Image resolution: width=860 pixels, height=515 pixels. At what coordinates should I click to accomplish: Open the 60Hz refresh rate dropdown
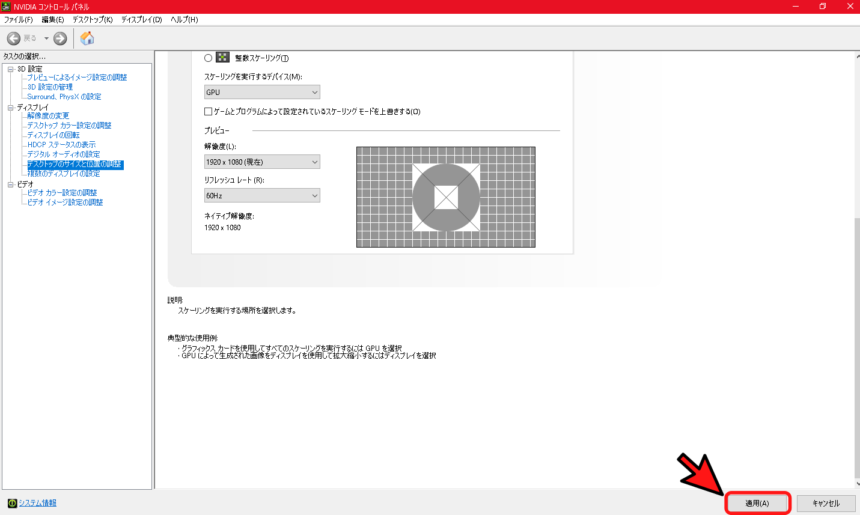pyautogui.click(x=262, y=195)
